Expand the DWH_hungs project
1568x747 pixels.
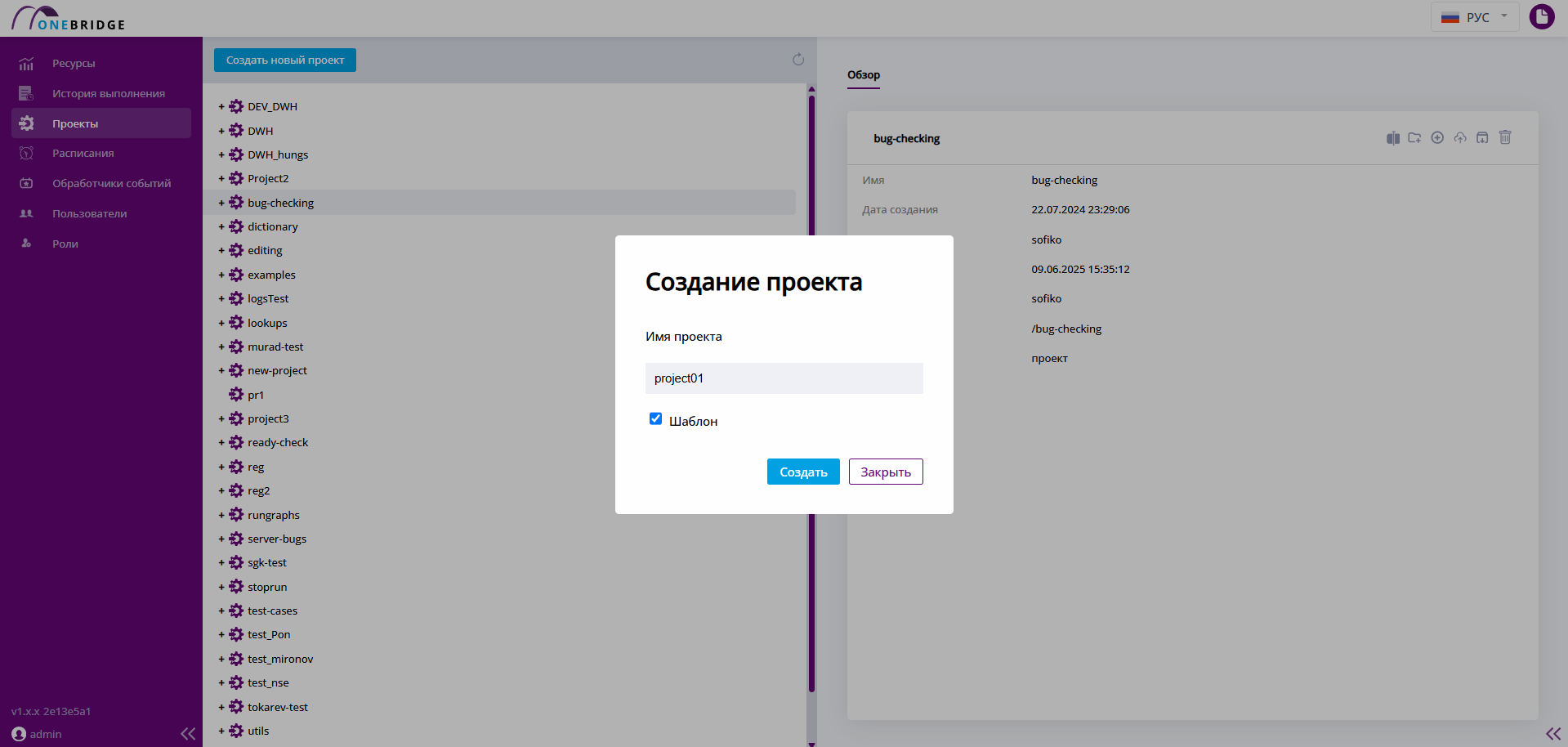click(221, 154)
